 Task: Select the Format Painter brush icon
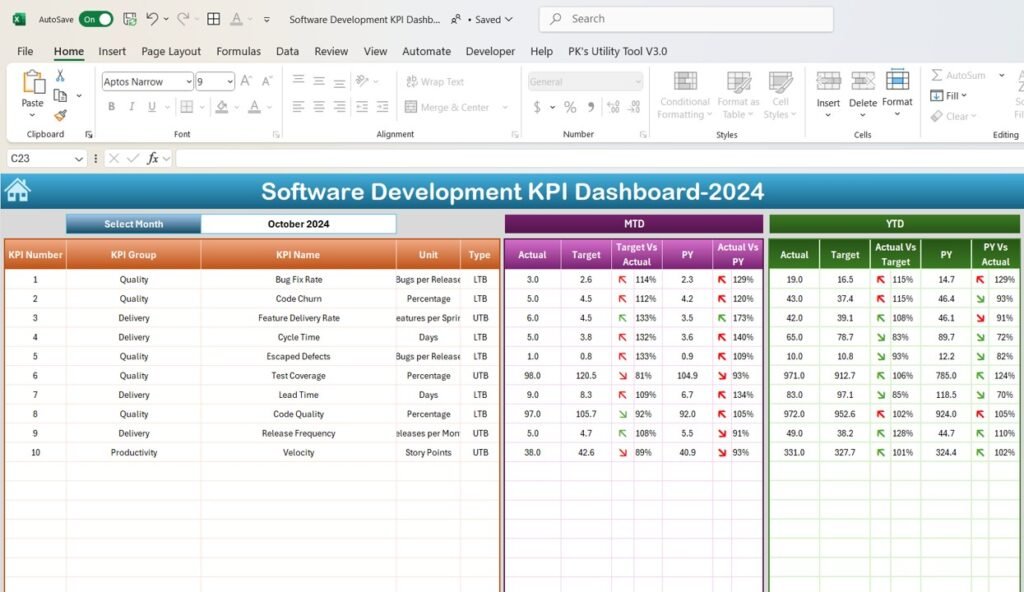60,116
